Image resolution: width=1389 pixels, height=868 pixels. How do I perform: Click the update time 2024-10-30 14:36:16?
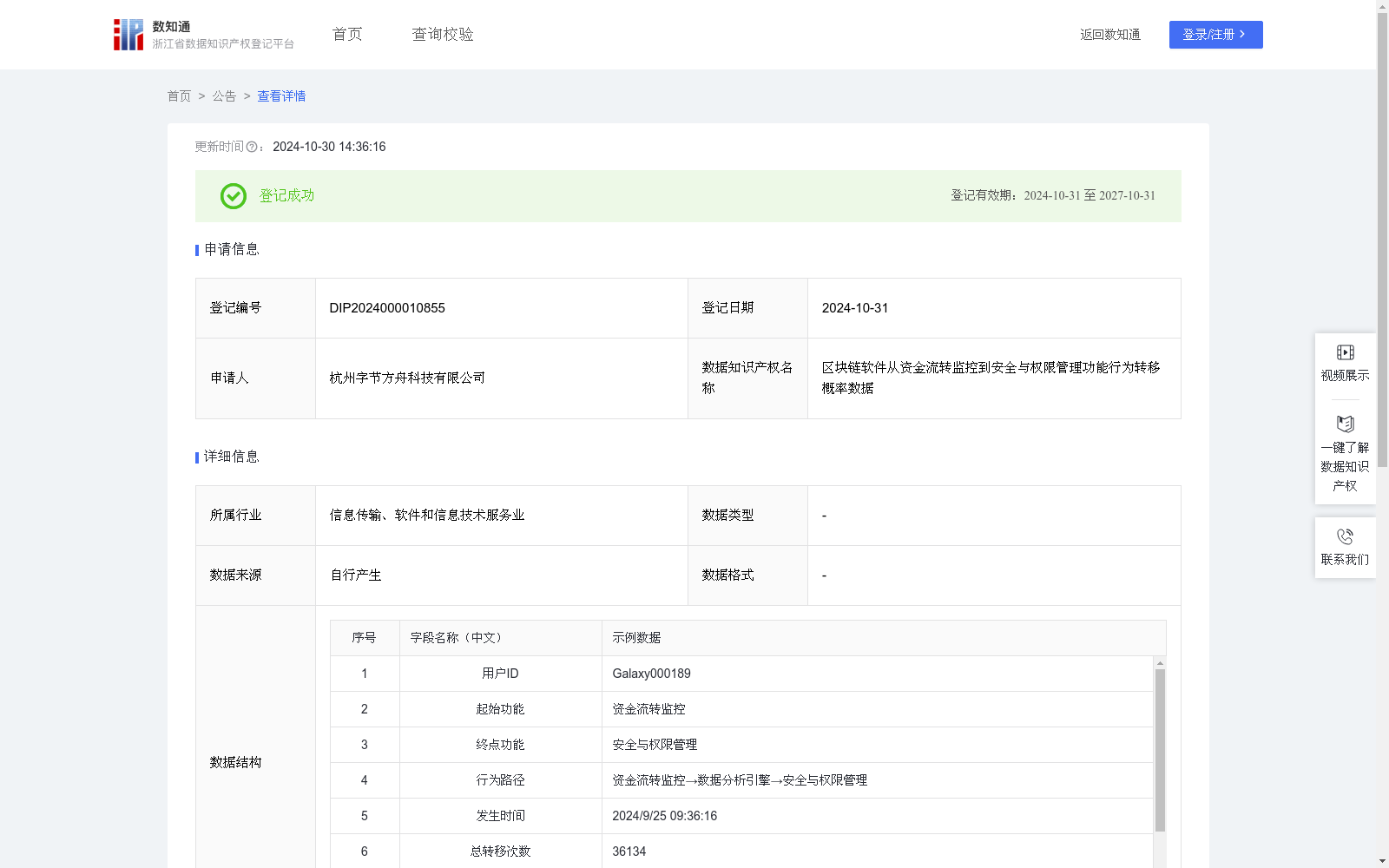coord(329,148)
